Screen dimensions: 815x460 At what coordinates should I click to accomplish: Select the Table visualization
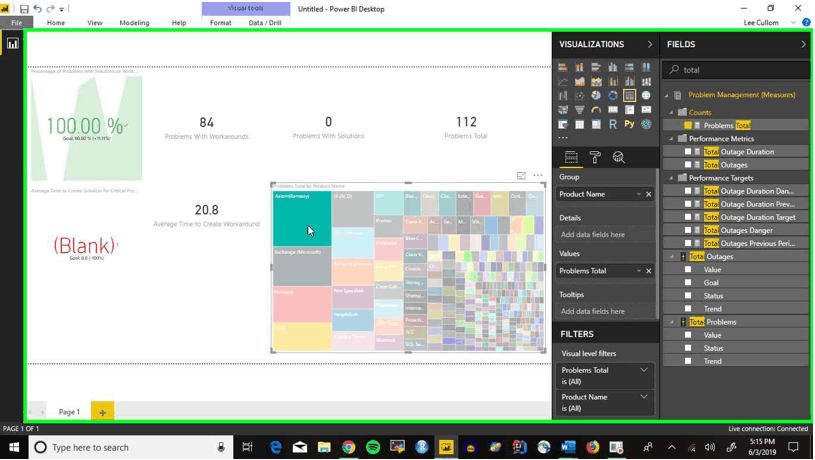pos(580,124)
